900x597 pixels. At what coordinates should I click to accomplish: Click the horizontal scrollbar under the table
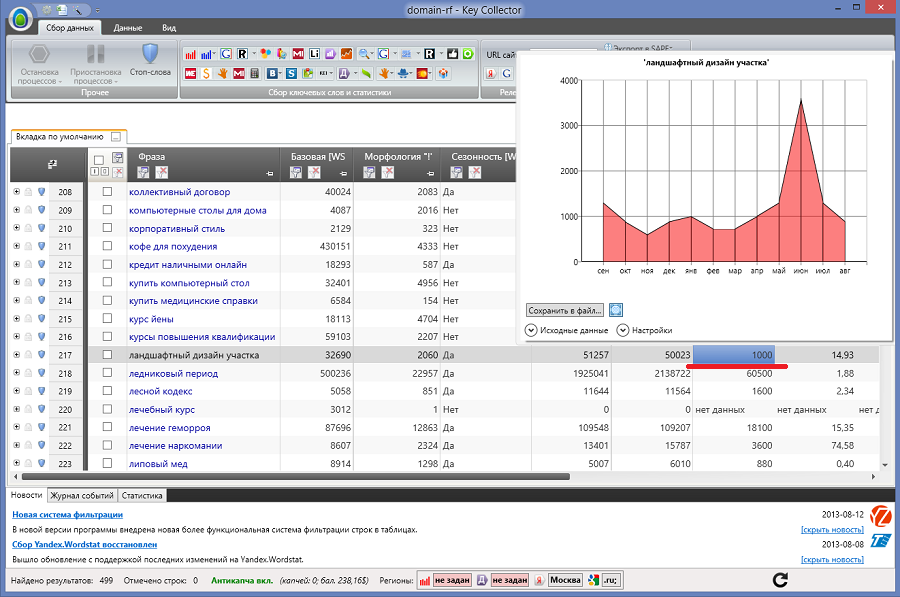pos(296,476)
